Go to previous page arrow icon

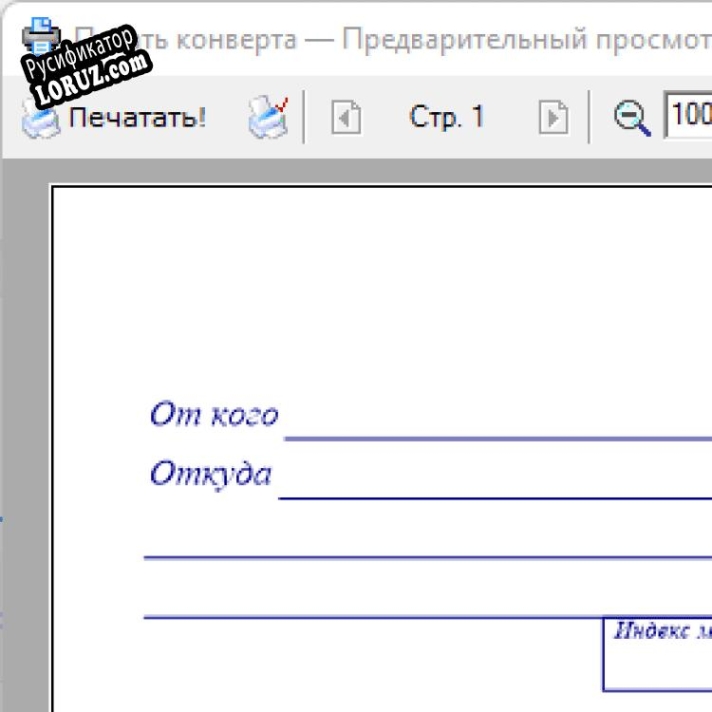tap(346, 118)
